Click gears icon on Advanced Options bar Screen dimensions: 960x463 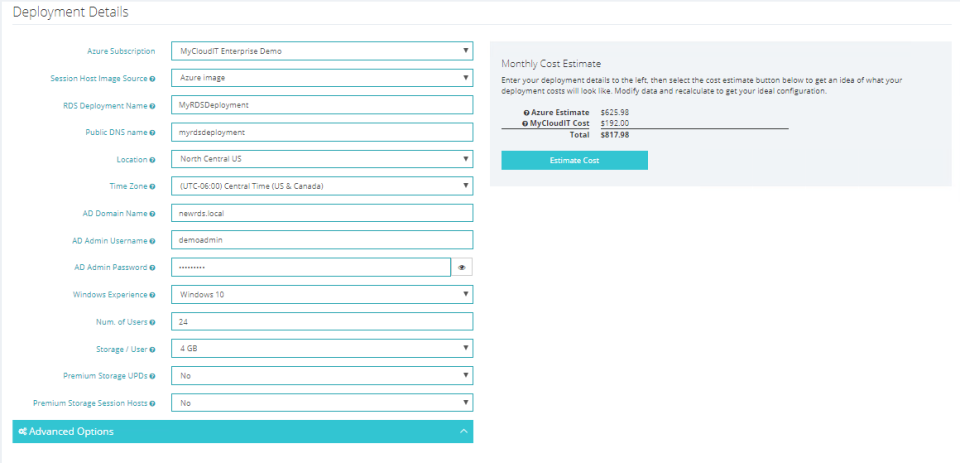click(x=23, y=432)
